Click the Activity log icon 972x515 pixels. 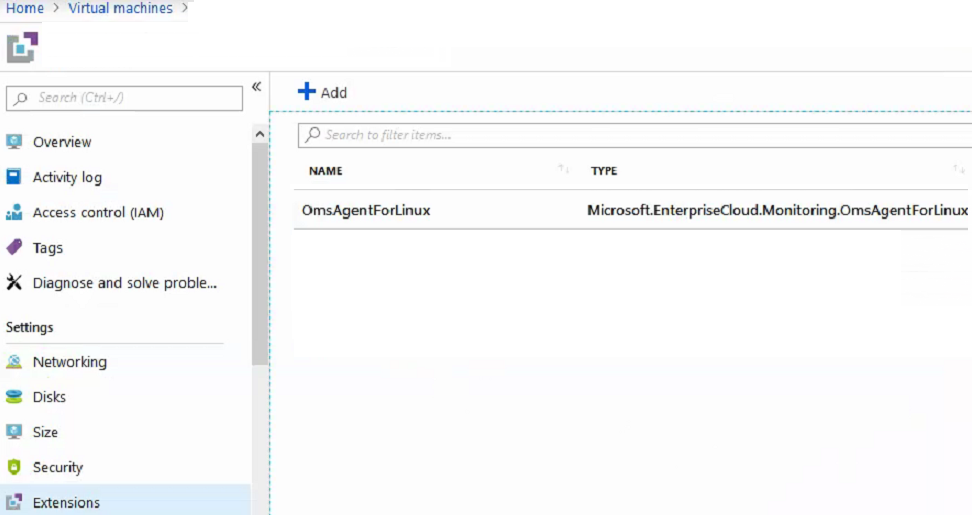point(14,177)
